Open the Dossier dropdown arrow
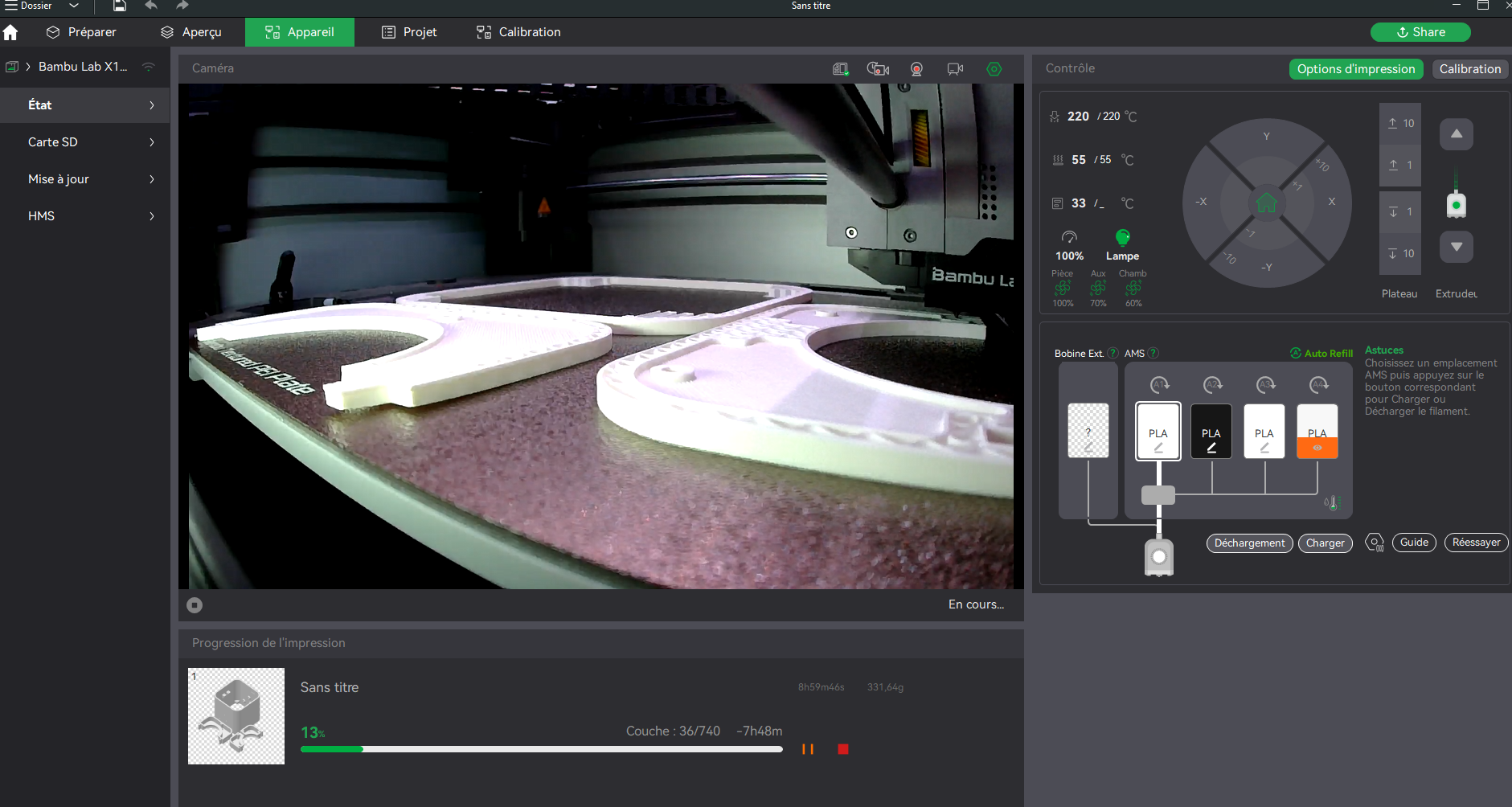1512x807 pixels. coord(74,6)
